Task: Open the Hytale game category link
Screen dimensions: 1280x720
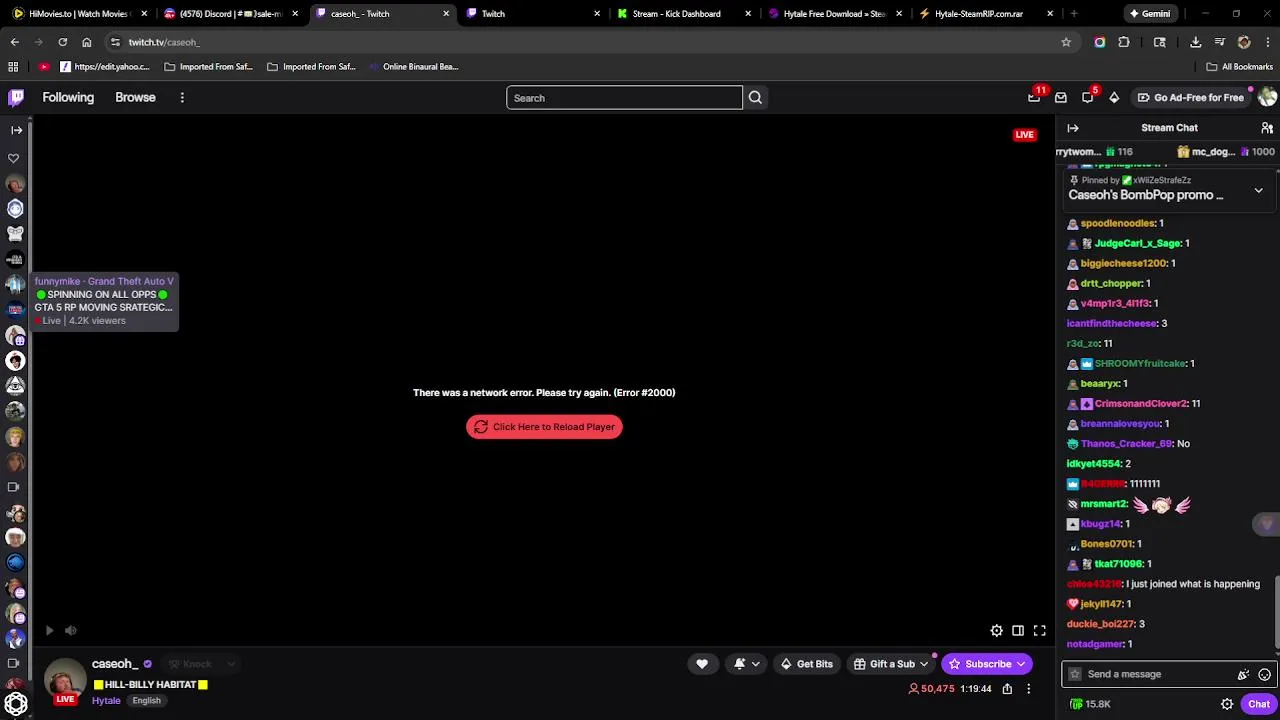Action: 106,701
